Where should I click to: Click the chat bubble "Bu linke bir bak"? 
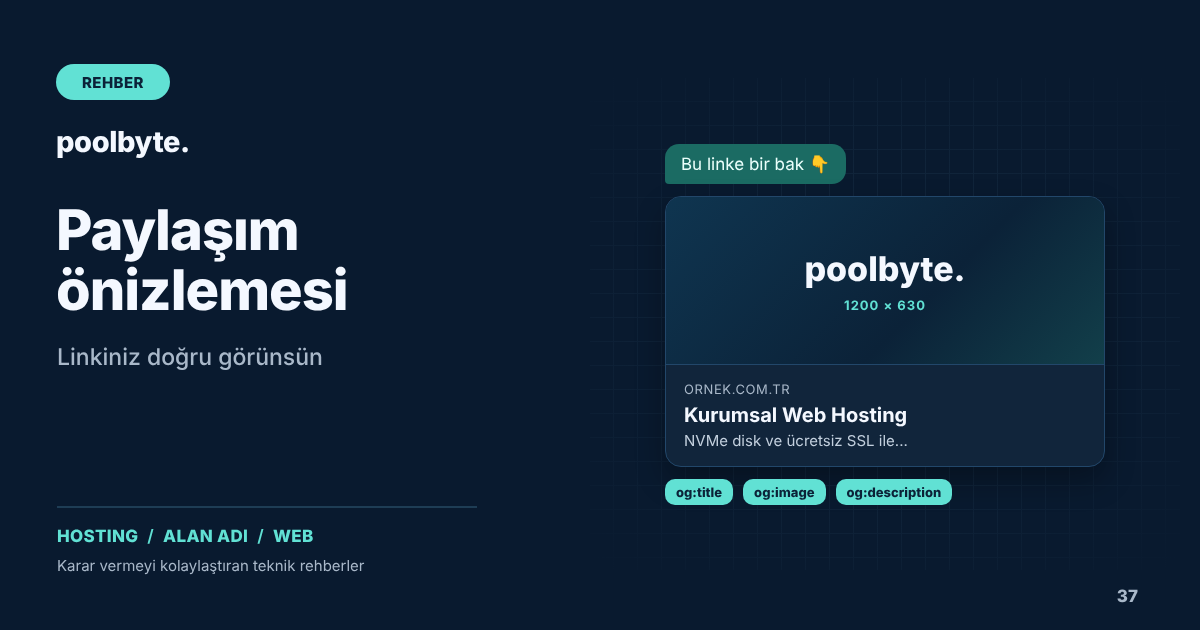click(x=755, y=164)
